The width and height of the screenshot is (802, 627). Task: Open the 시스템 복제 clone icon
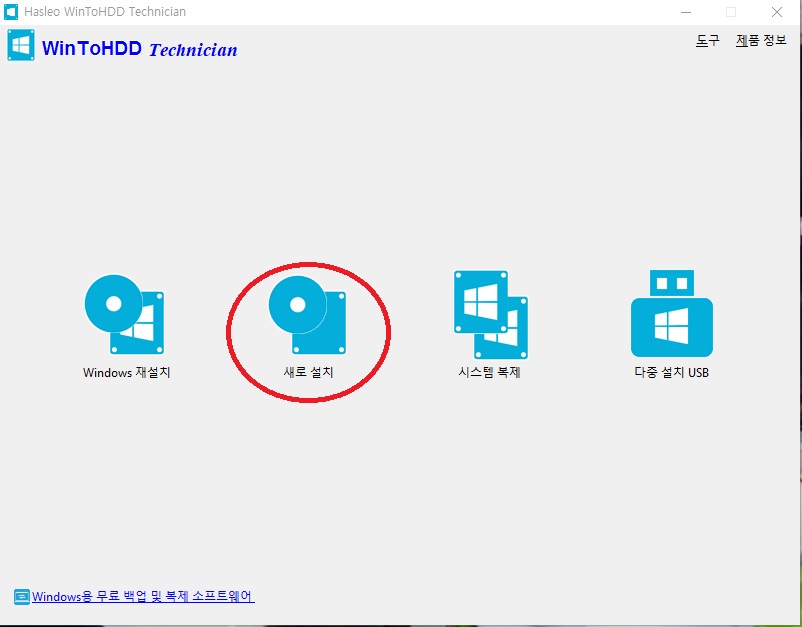491,315
